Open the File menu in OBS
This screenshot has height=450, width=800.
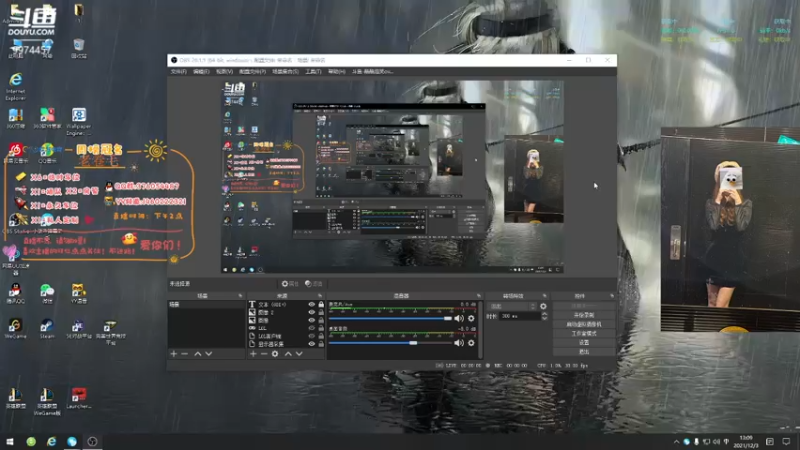tap(179, 72)
